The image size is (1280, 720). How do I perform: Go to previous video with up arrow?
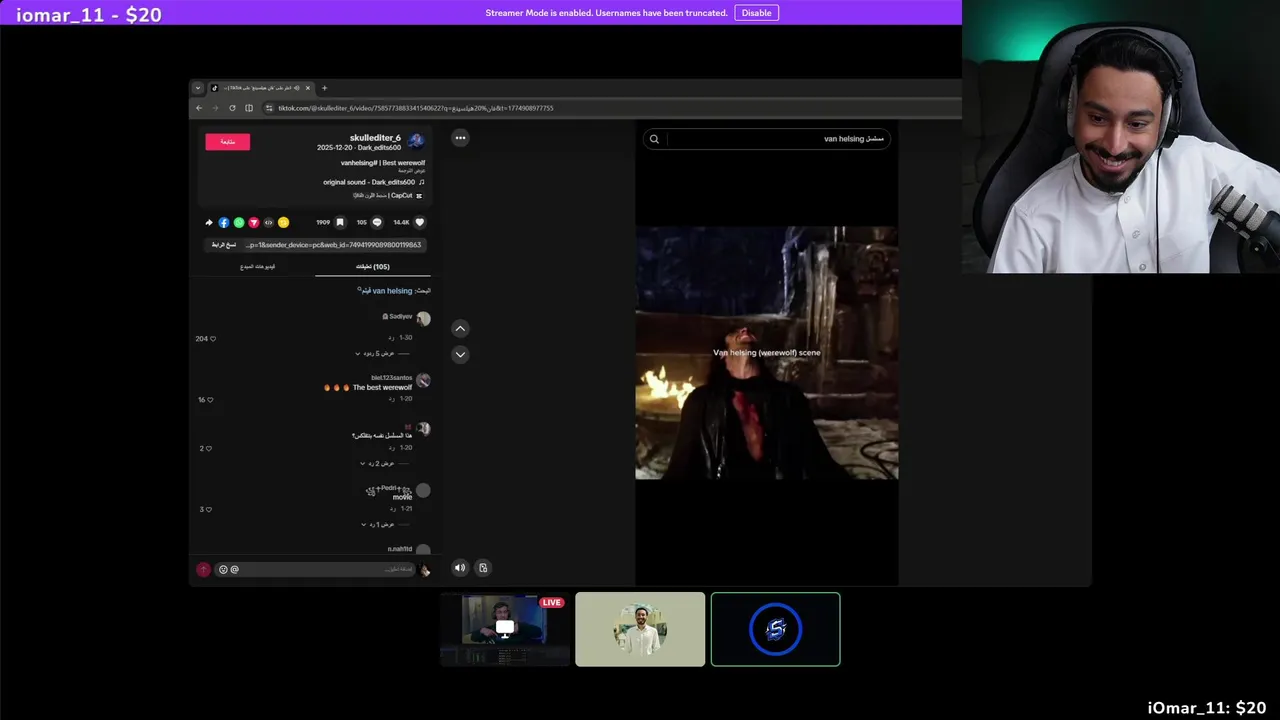[460, 328]
